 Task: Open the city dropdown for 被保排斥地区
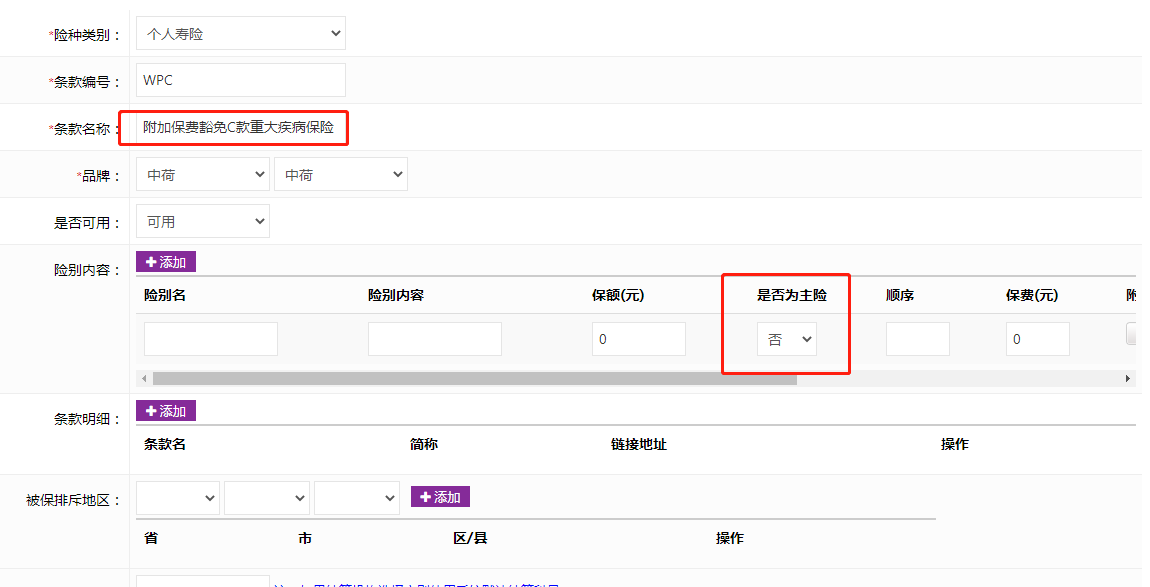(266, 498)
